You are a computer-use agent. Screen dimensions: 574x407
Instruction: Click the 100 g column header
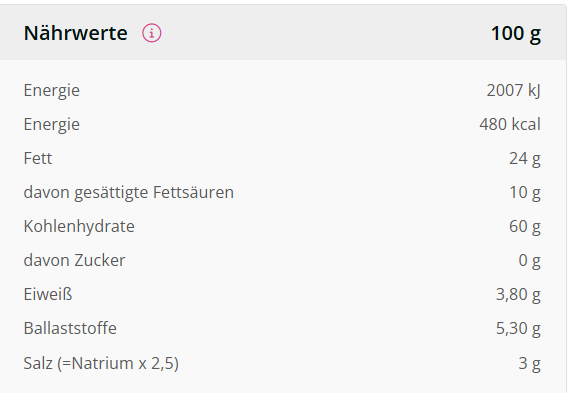tap(516, 33)
